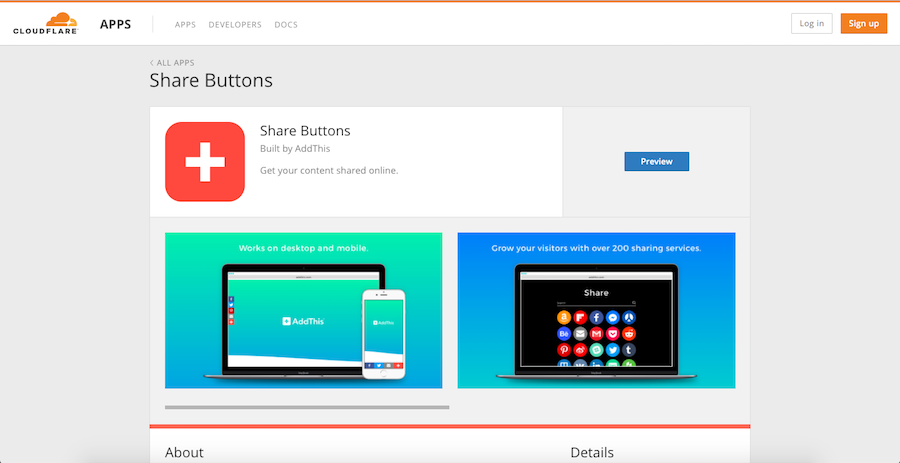This screenshot has height=463, width=900.
Task: Click the Share Buttons app title in card
Action: coord(305,131)
